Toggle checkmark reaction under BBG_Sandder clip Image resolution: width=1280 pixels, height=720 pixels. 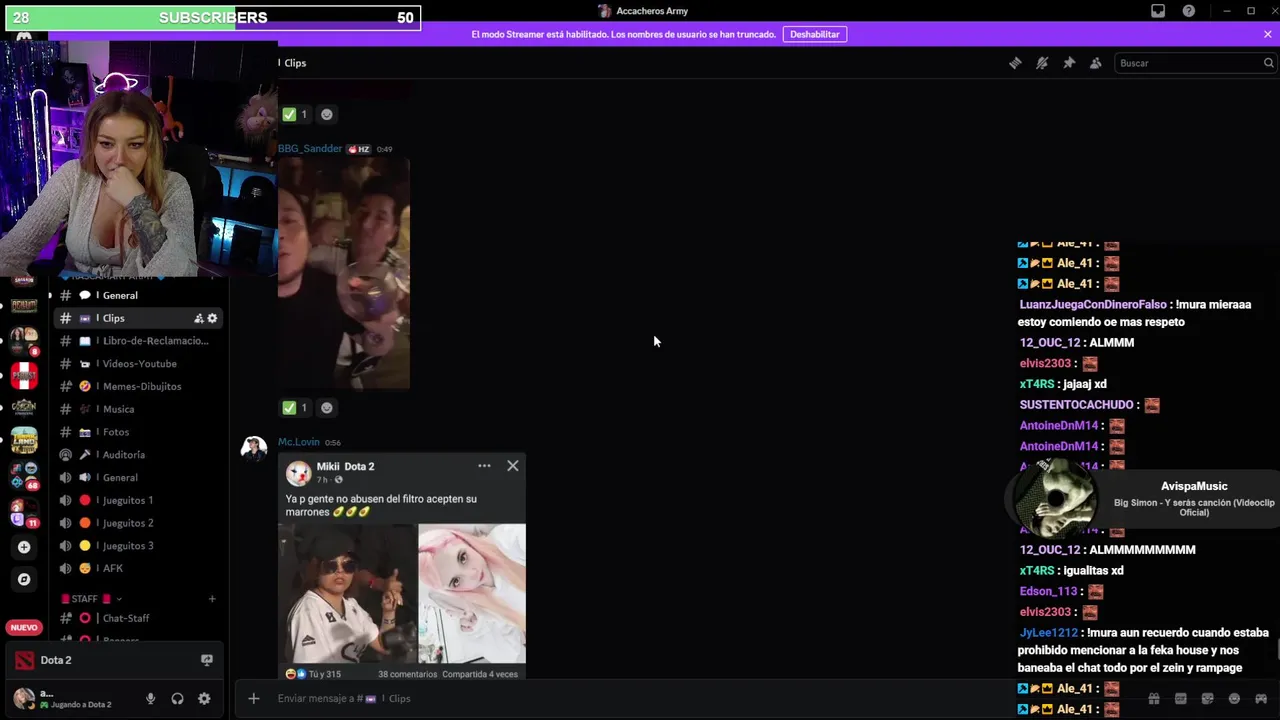[295, 407]
